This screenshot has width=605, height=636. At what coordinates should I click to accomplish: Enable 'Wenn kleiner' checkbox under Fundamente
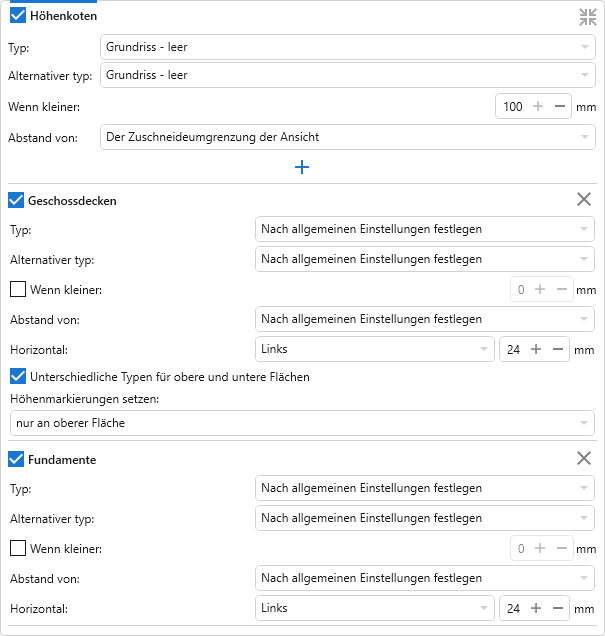click(17, 548)
